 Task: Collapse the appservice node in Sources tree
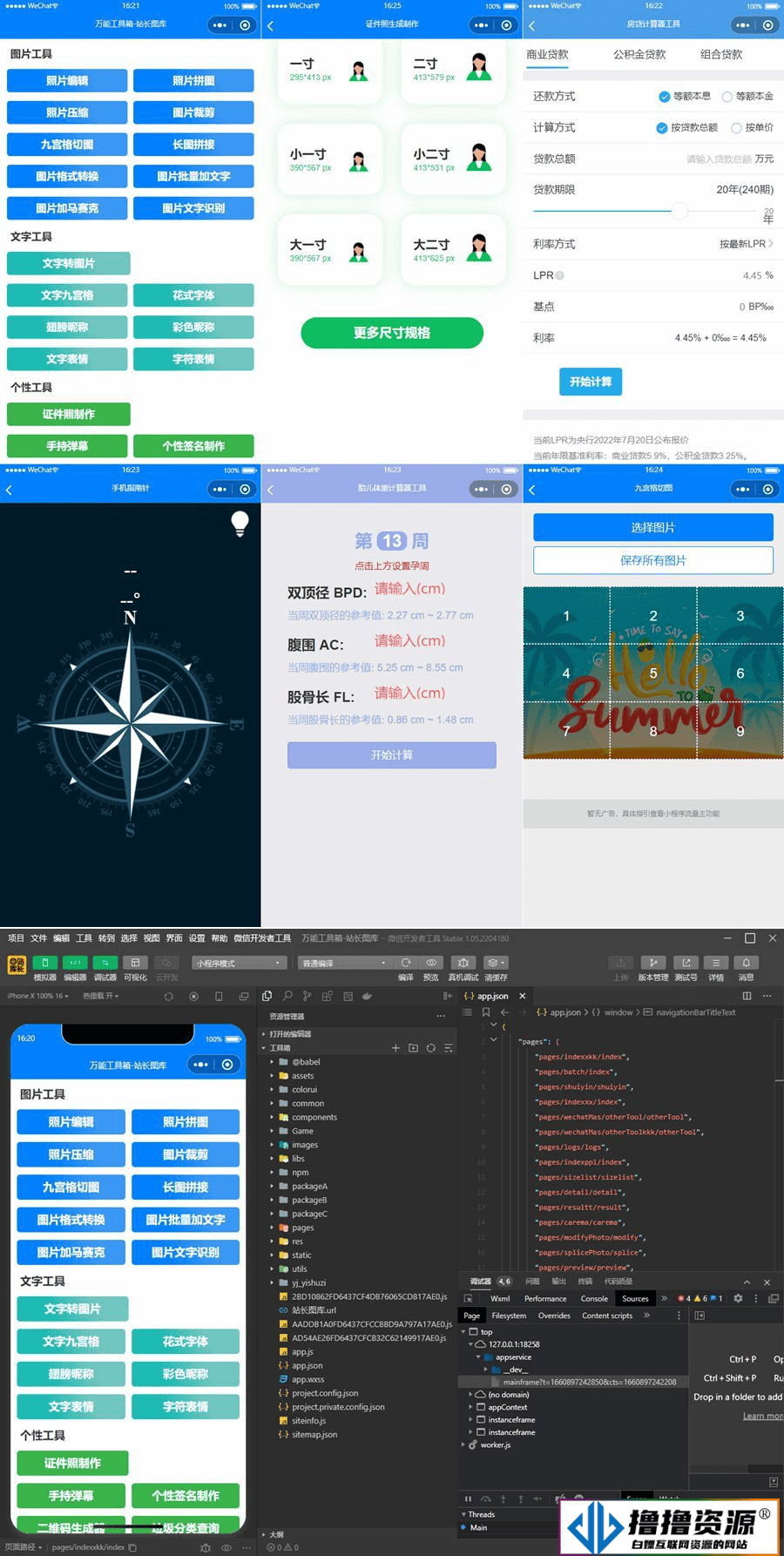click(478, 1357)
